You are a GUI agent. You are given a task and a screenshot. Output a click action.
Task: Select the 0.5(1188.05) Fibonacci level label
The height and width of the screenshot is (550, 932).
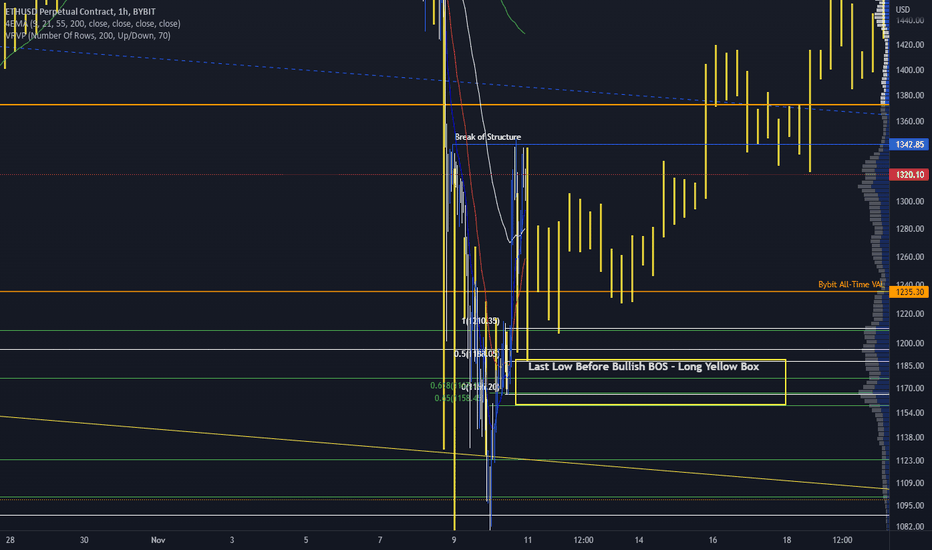tap(477, 354)
